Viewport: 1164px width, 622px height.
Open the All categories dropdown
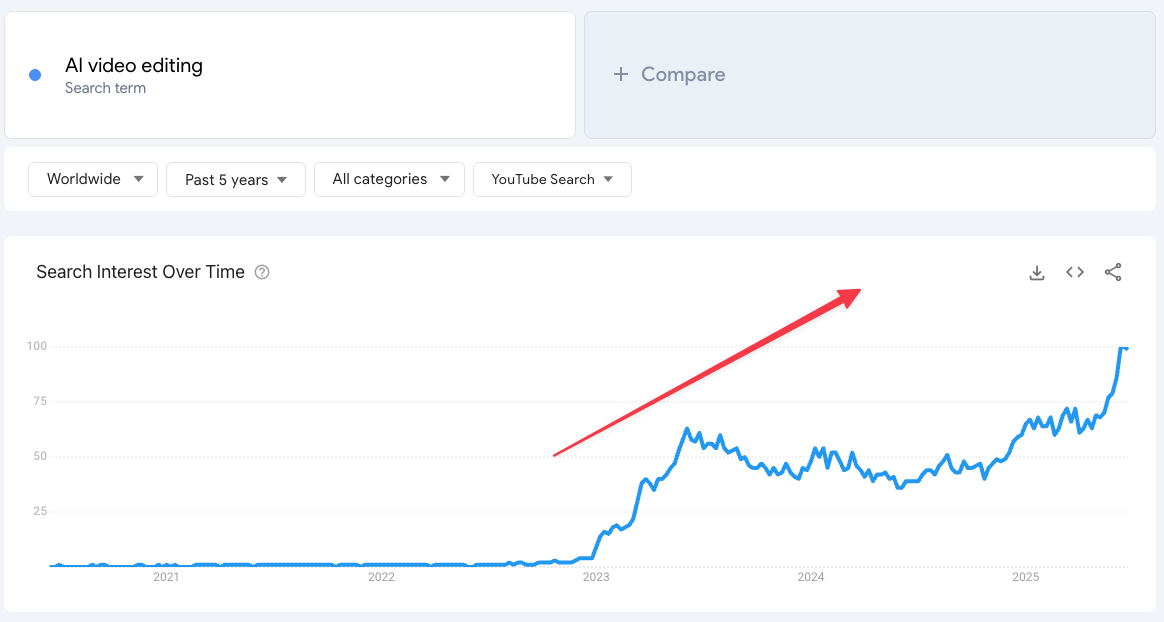[x=389, y=179]
